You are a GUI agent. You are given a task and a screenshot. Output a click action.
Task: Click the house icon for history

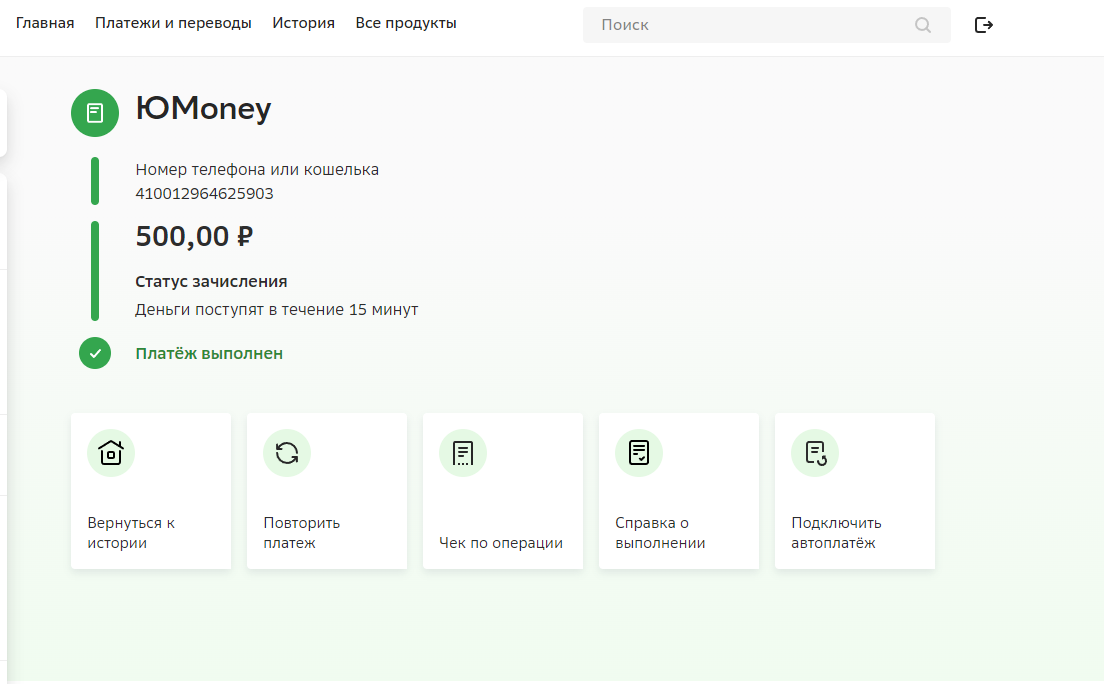(x=111, y=453)
